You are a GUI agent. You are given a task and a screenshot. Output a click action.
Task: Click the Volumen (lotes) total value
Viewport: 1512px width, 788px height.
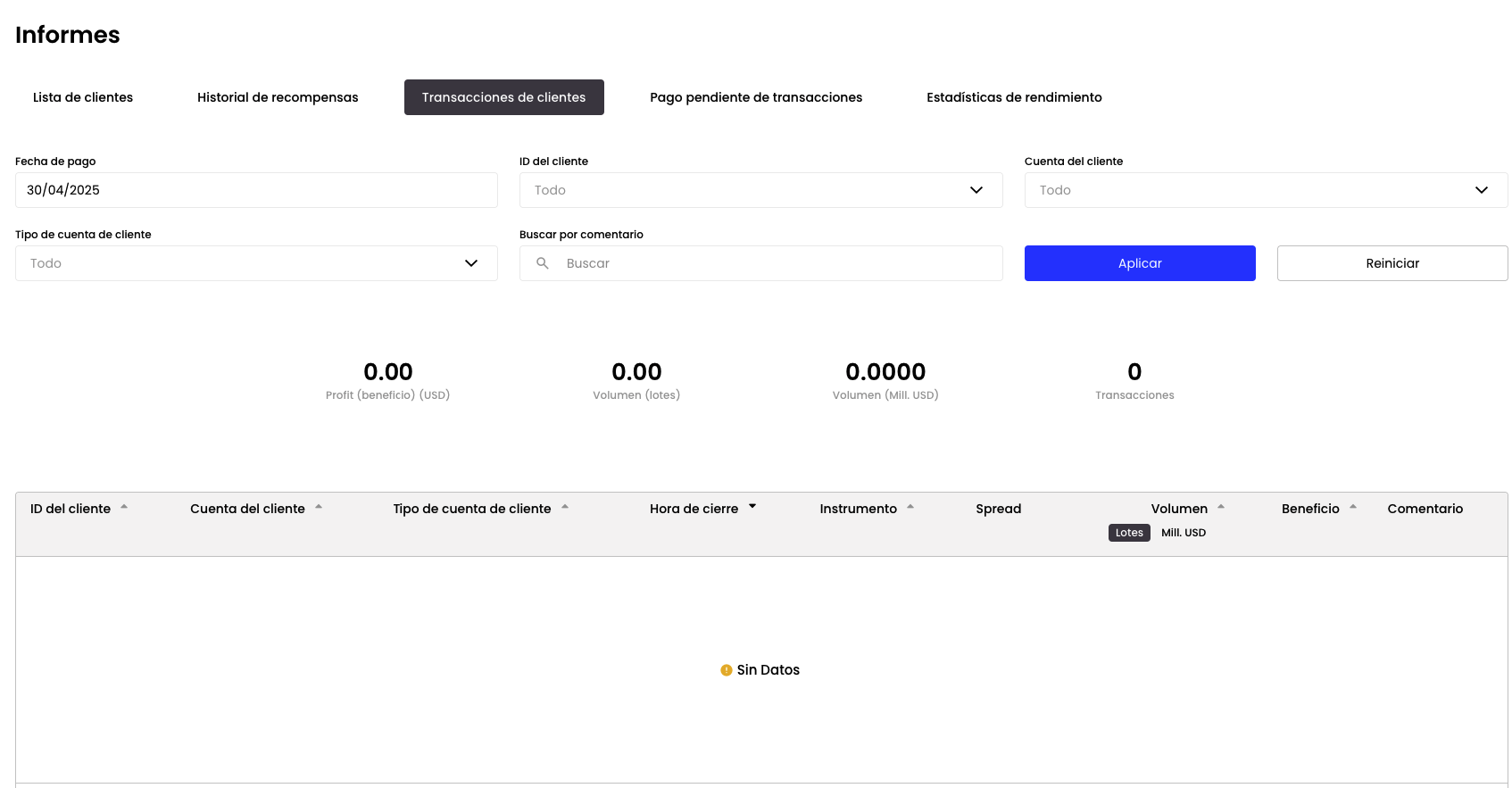click(x=636, y=371)
